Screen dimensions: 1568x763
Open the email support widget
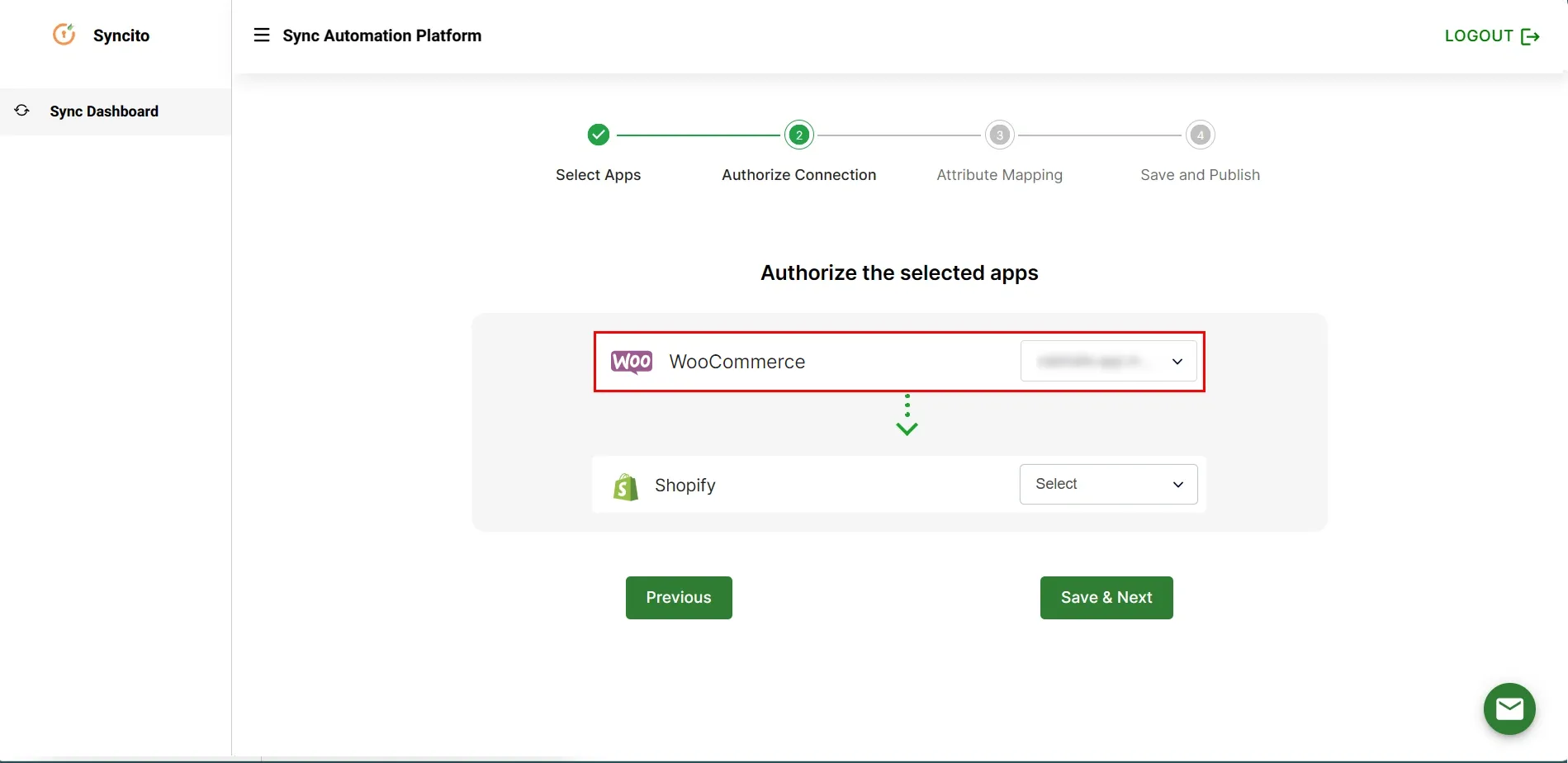(1509, 708)
